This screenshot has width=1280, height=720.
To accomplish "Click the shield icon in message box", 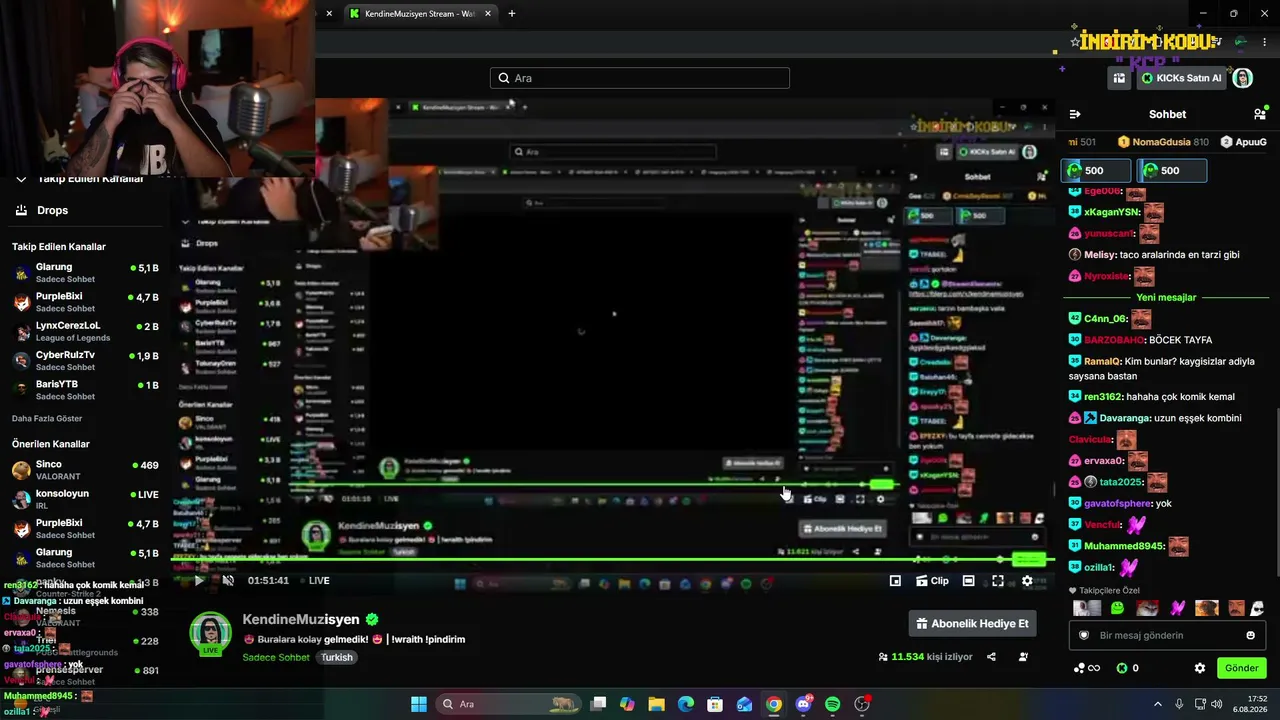I will click(x=1083, y=635).
